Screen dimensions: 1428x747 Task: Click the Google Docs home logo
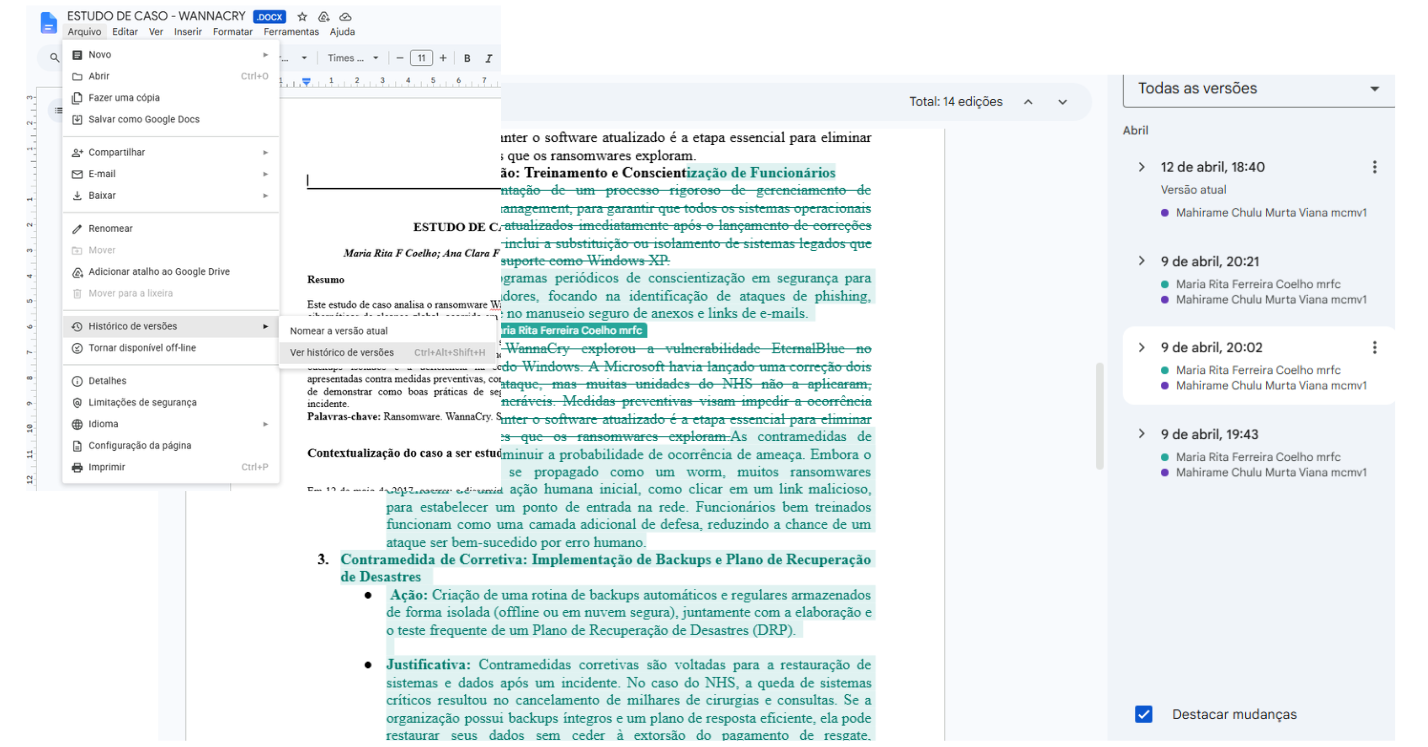[x=48, y=22]
